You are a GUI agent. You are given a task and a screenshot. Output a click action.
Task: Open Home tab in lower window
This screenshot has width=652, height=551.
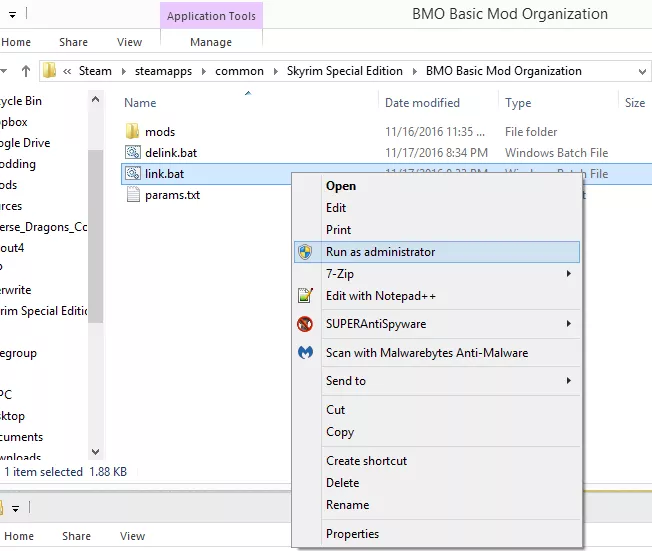(x=19, y=536)
